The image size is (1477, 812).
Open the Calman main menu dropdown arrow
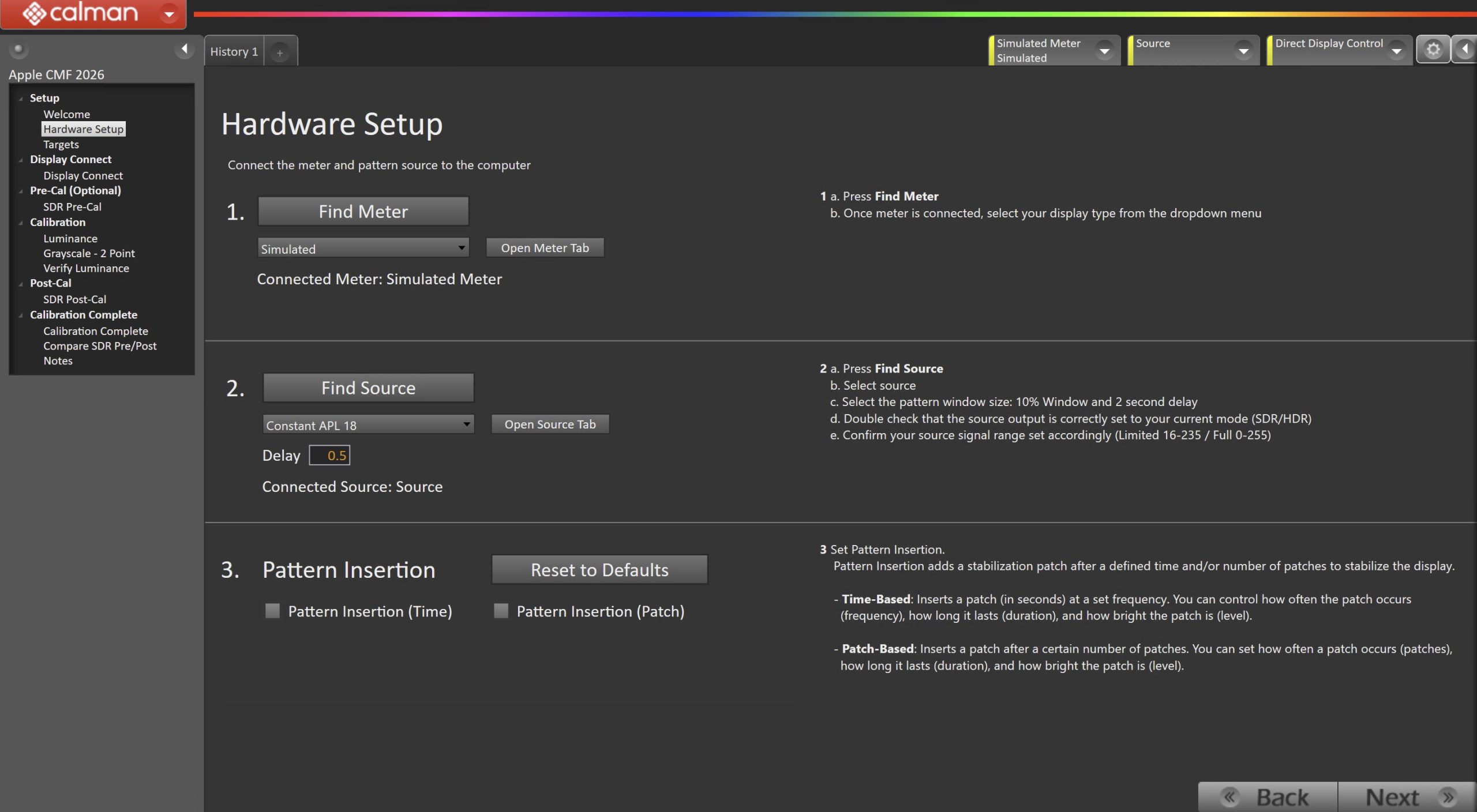tap(169, 14)
